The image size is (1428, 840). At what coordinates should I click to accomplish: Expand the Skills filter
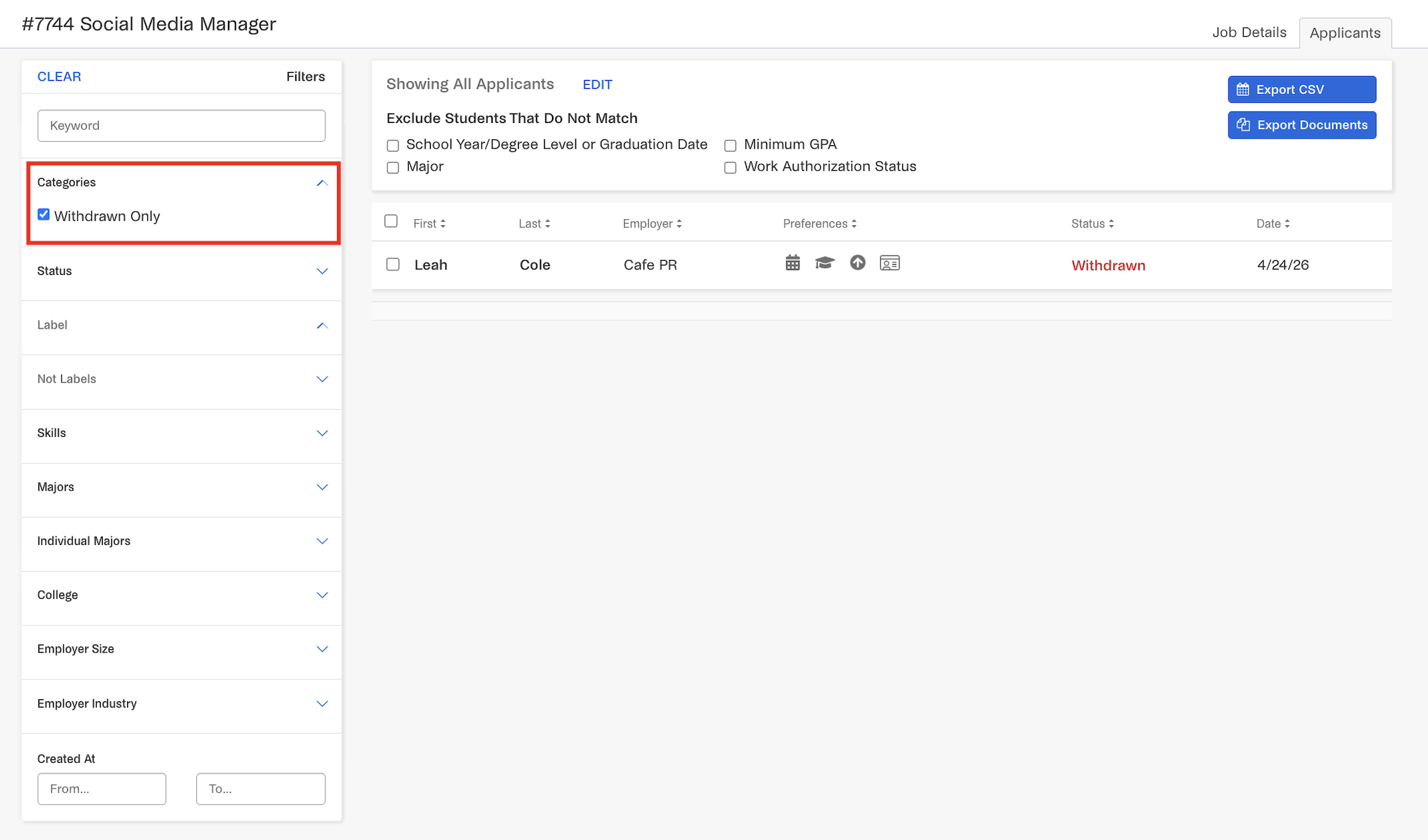pos(322,433)
